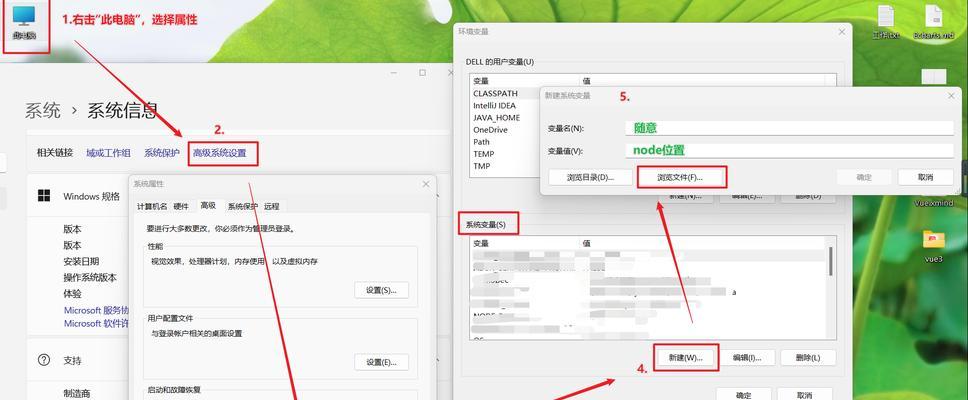Viewport: 968px width, 400px height.
Task: Open the vue3 folder on the desktop
Action: [933, 246]
